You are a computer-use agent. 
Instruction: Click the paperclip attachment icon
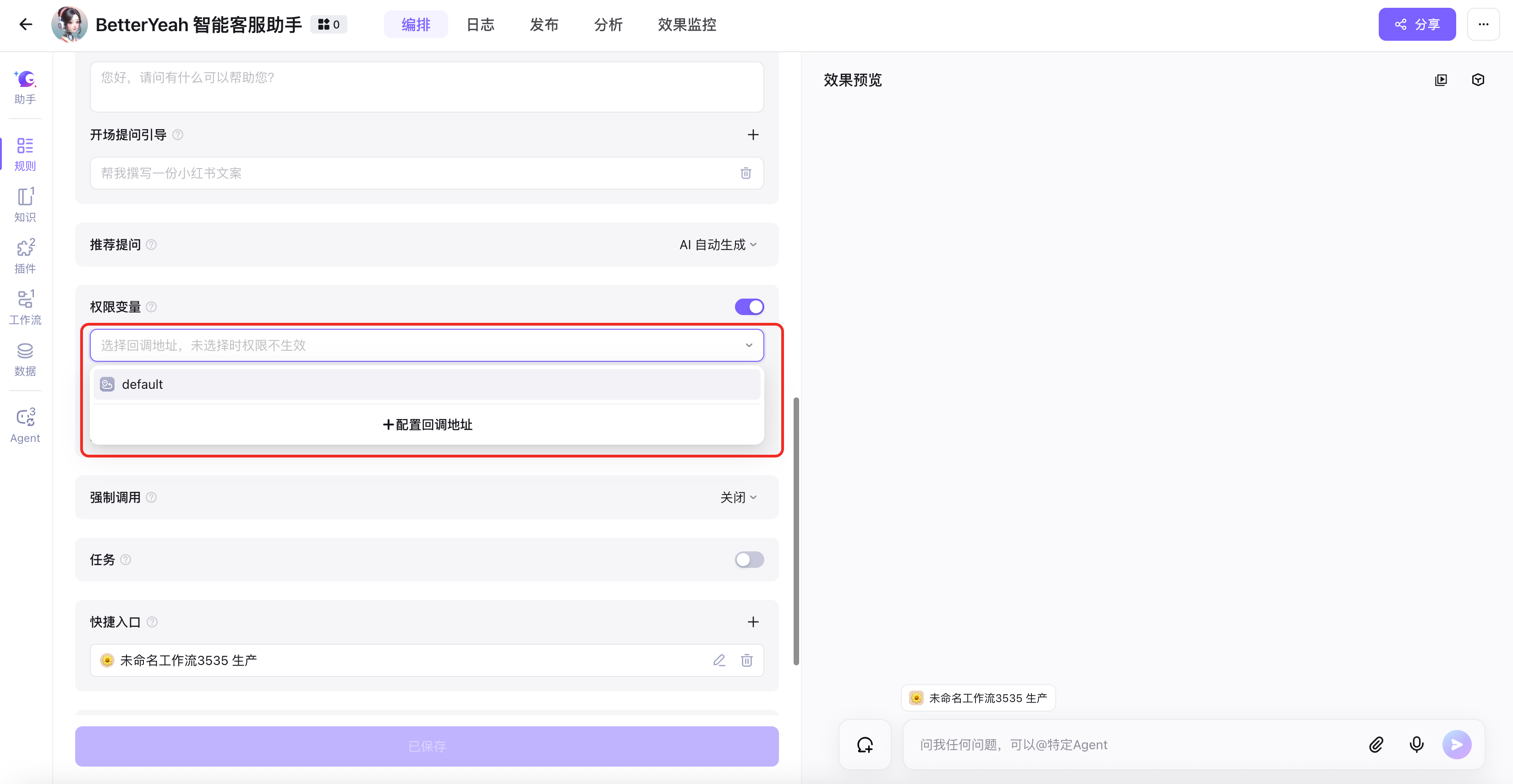click(1376, 744)
